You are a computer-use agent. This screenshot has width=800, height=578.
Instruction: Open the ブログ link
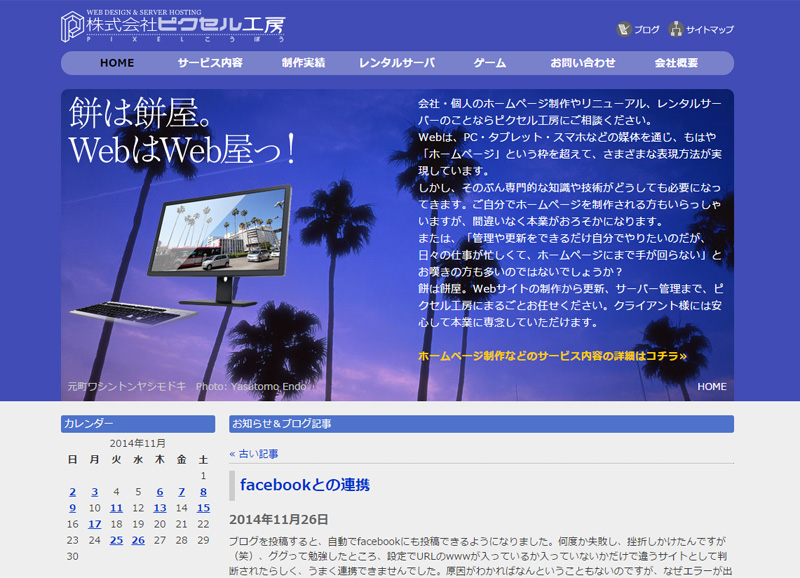tap(647, 30)
